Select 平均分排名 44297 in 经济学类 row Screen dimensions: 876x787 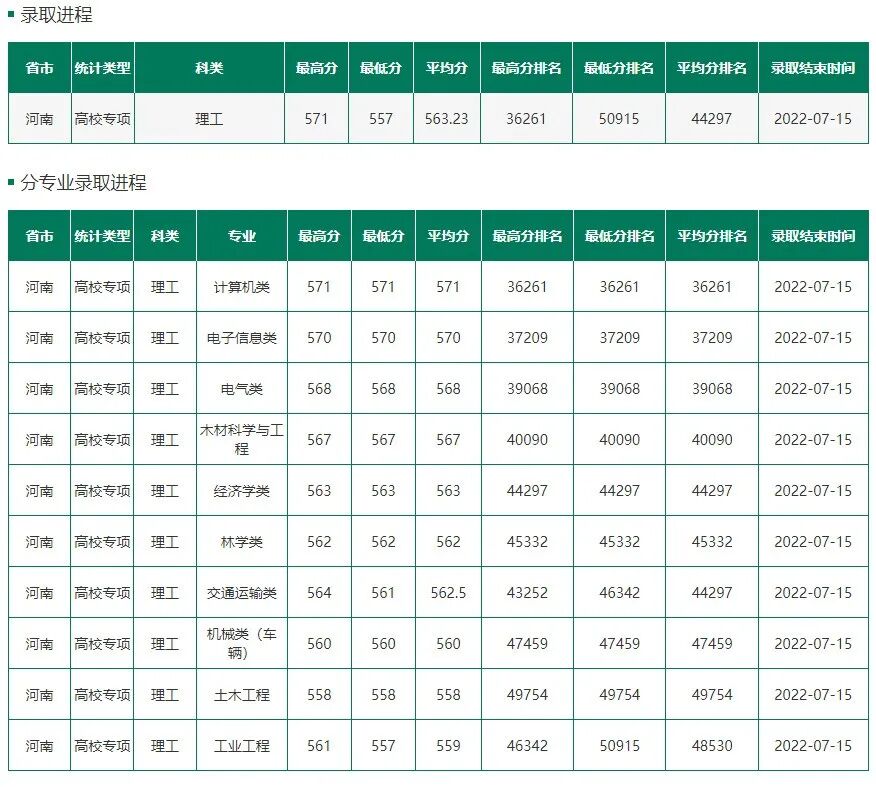pos(712,491)
